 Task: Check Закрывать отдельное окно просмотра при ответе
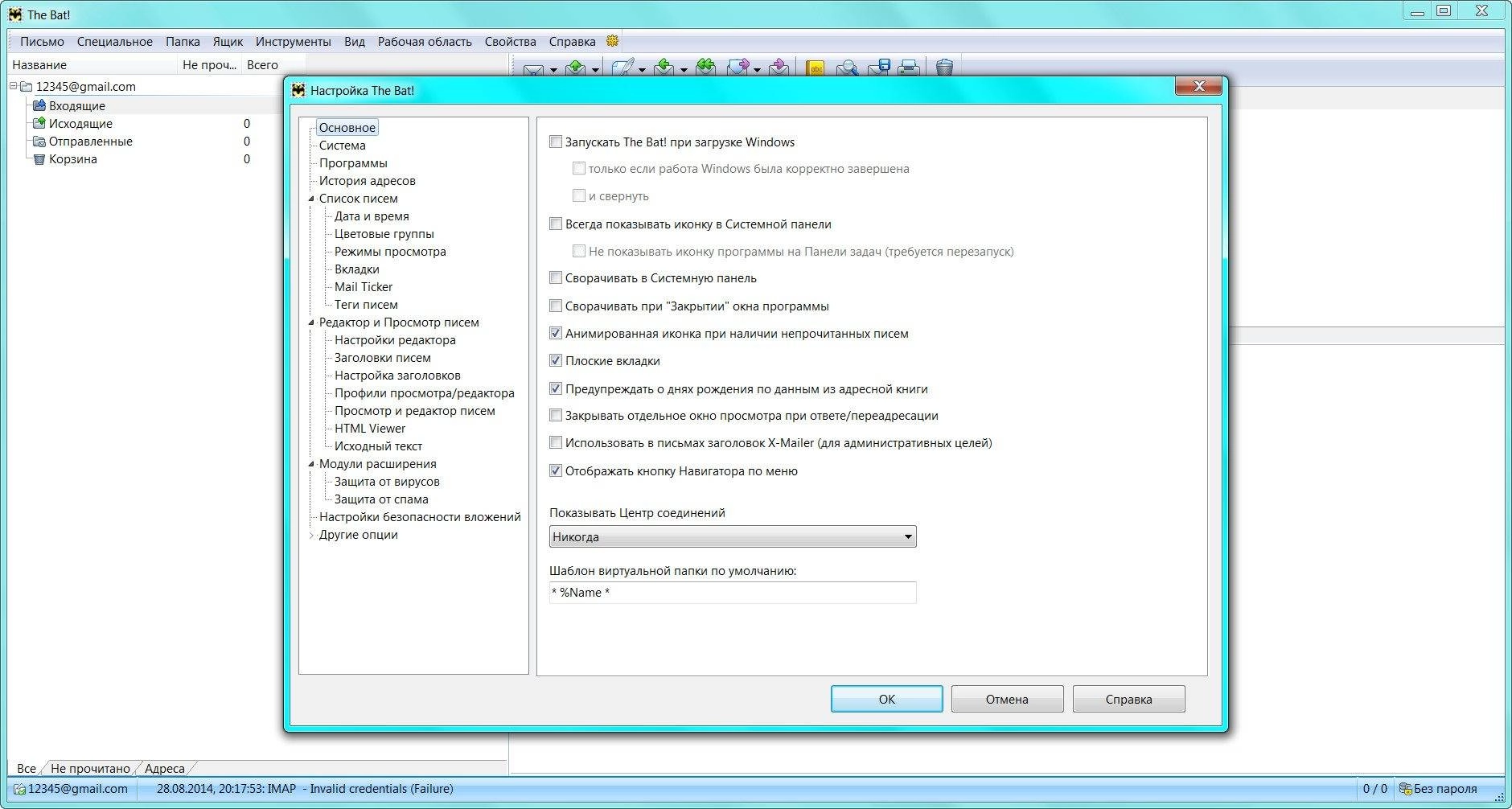click(x=556, y=415)
